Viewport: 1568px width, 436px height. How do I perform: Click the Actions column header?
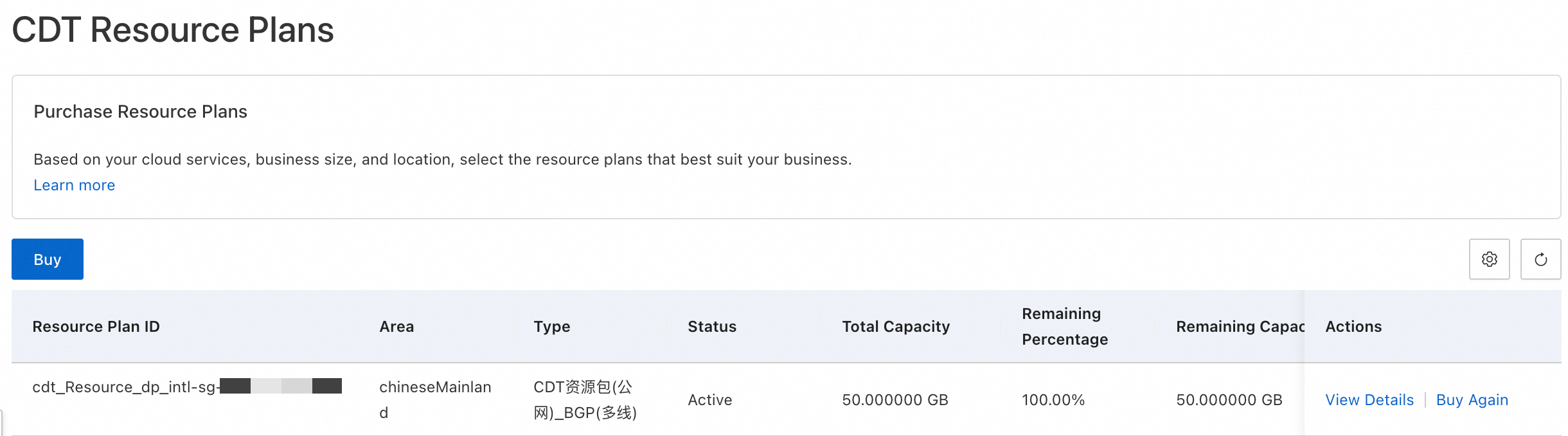point(1353,327)
